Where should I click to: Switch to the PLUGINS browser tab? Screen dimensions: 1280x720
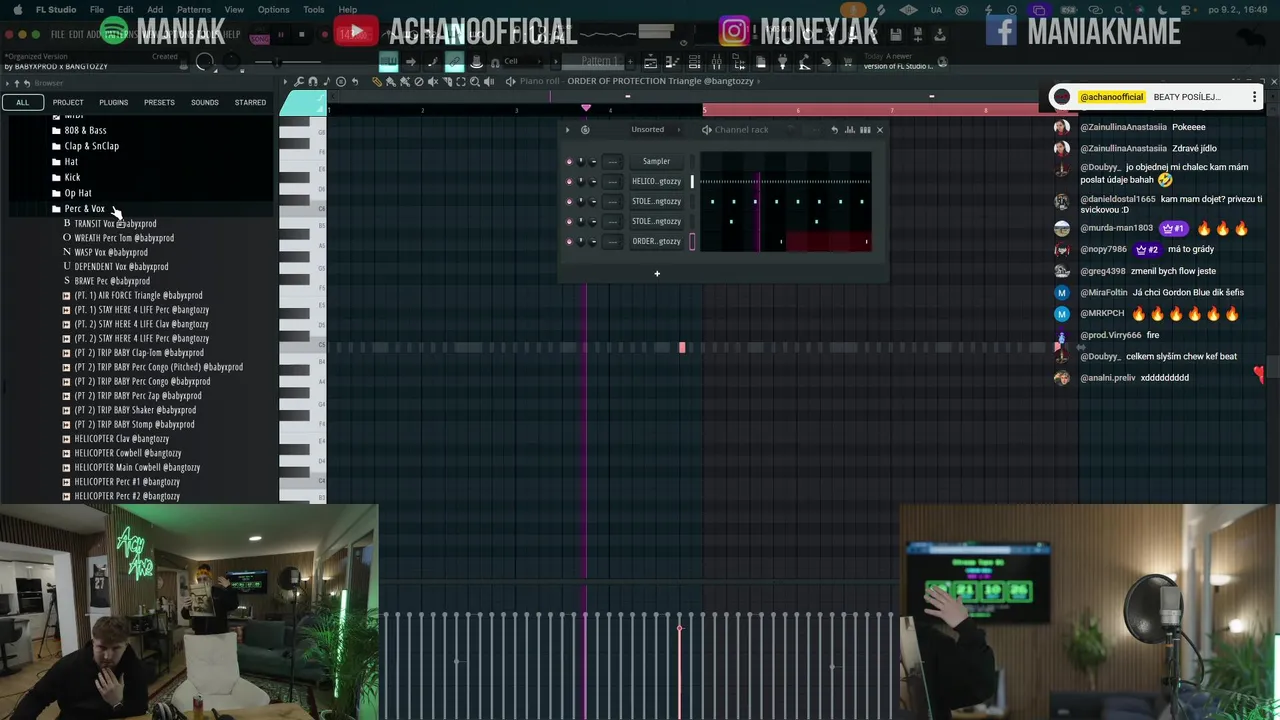pyautogui.click(x=113, y=102)
